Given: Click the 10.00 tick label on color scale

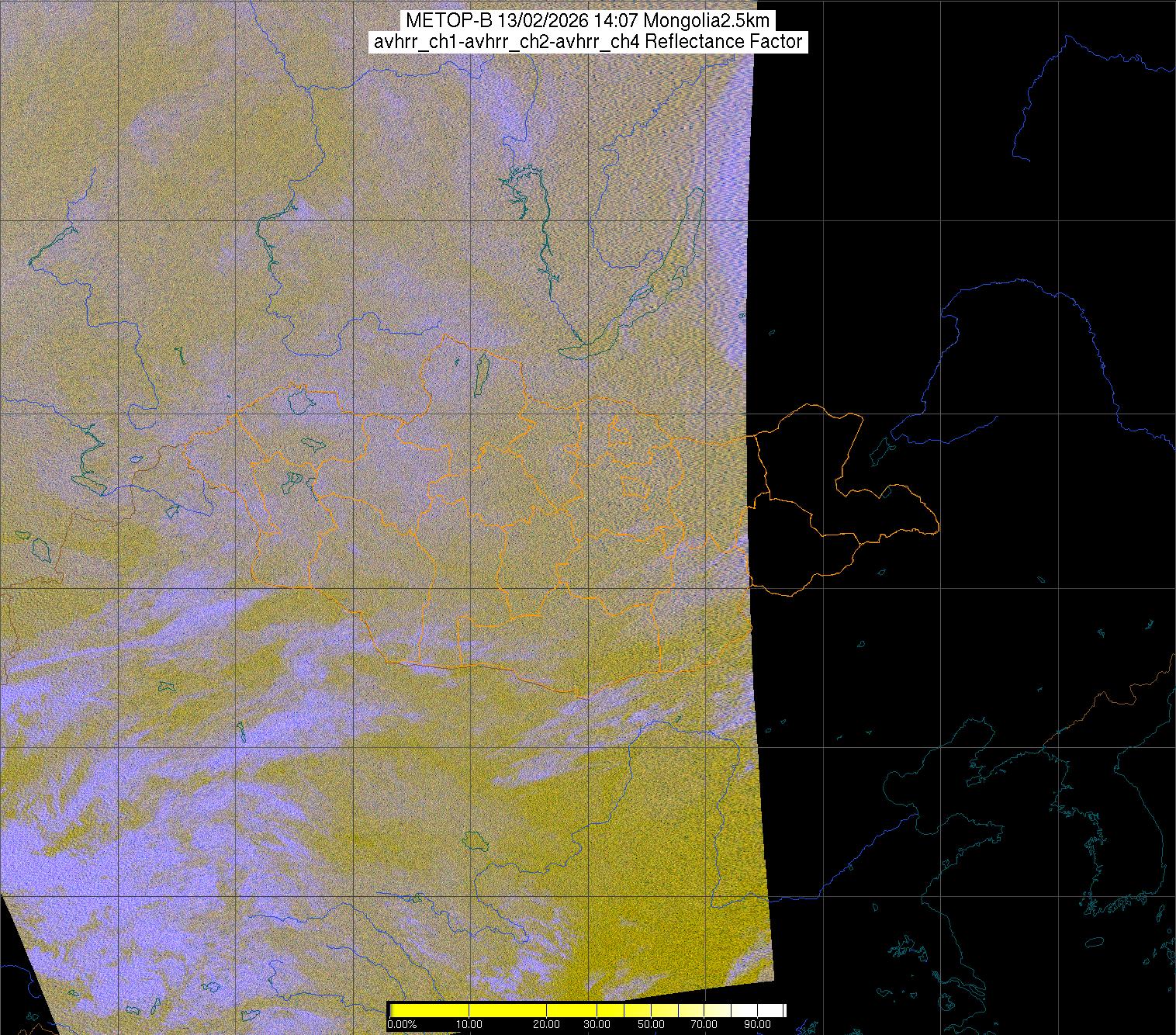Looking at the screenshot, I should [469, 1025].
